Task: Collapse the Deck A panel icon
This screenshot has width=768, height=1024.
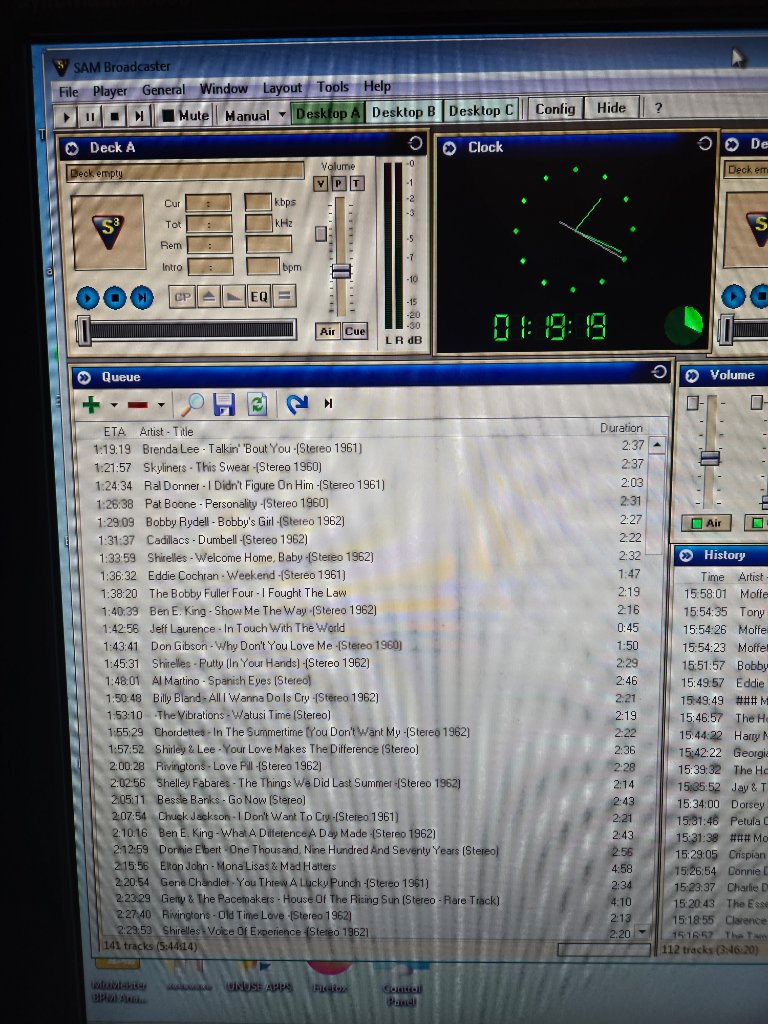Action: pos(72,149)
